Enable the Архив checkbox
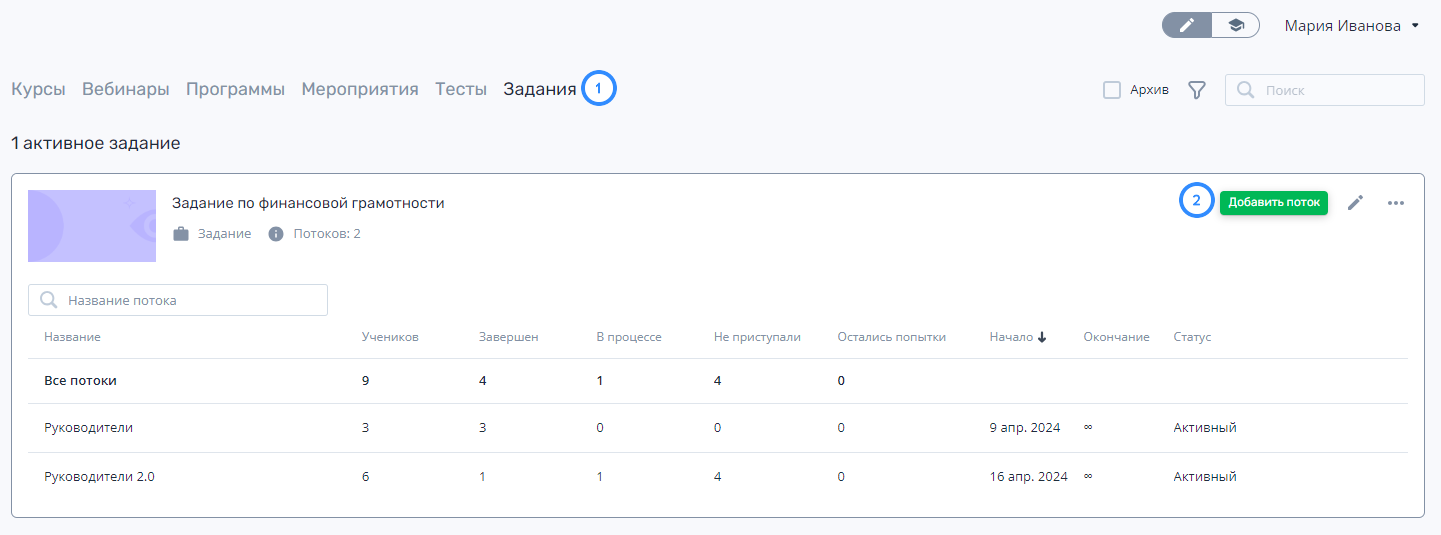The height and width of the screenshot is (535, 1441). (1111, 90)
